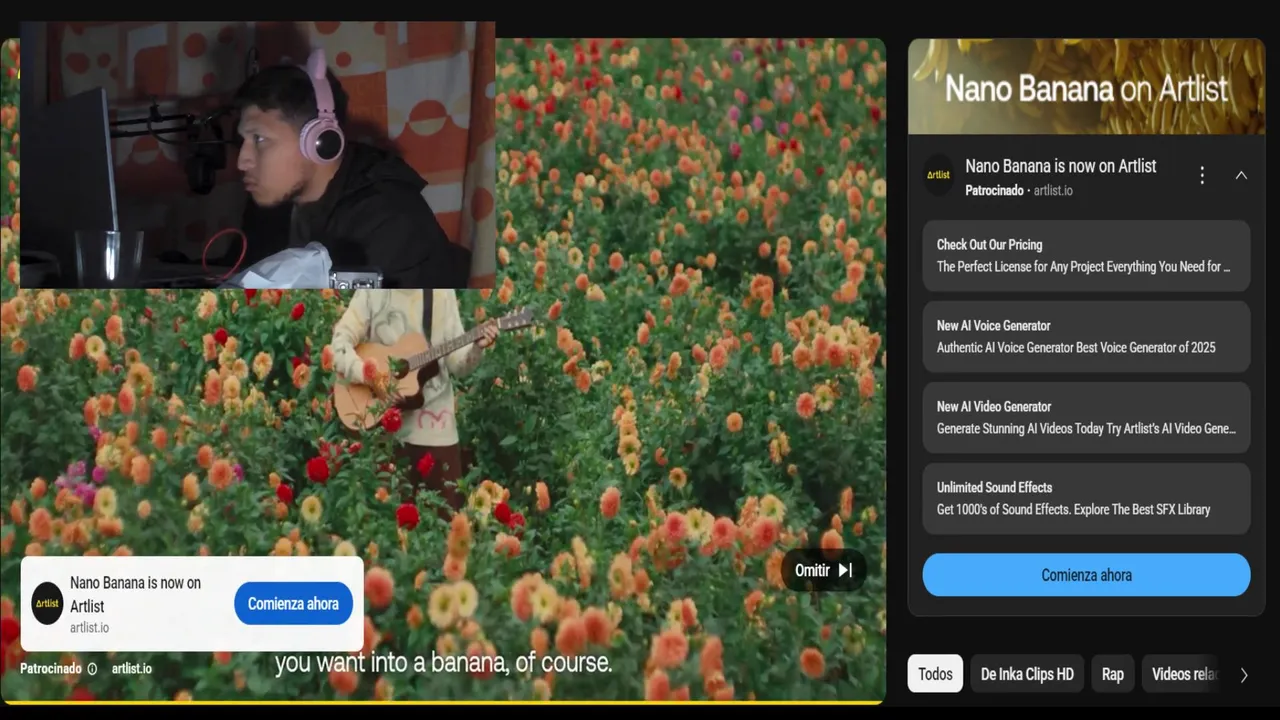Click the Nano Banana side panel title
Screen dimensions: 1280x720
point(1060,166)
